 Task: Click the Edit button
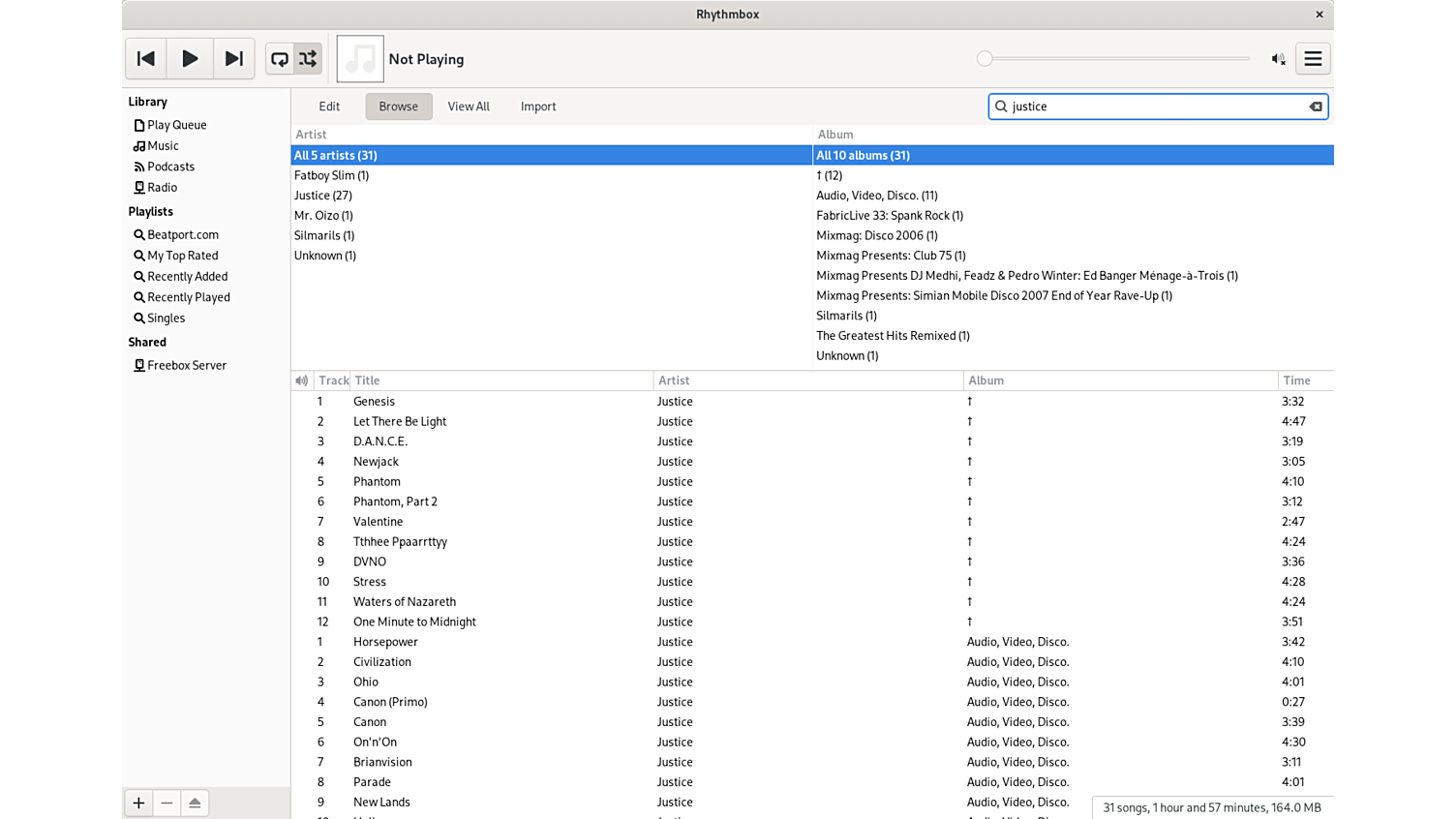[x=329, y=106]
